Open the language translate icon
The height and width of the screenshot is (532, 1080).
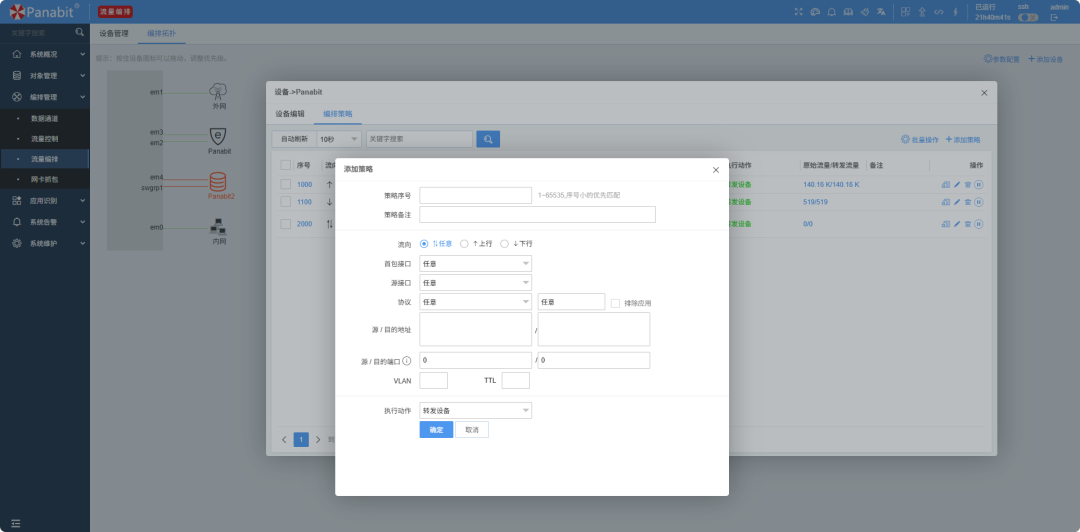[x=881, y=12]
